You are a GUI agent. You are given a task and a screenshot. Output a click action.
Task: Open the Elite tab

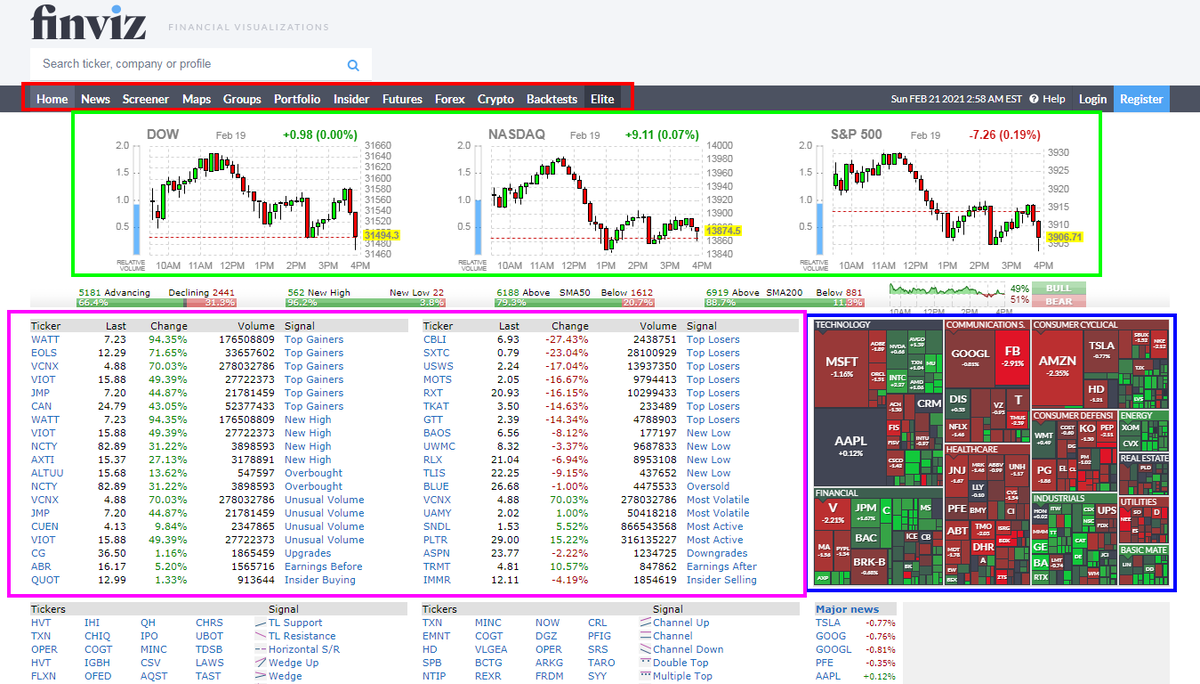(603, 99)
